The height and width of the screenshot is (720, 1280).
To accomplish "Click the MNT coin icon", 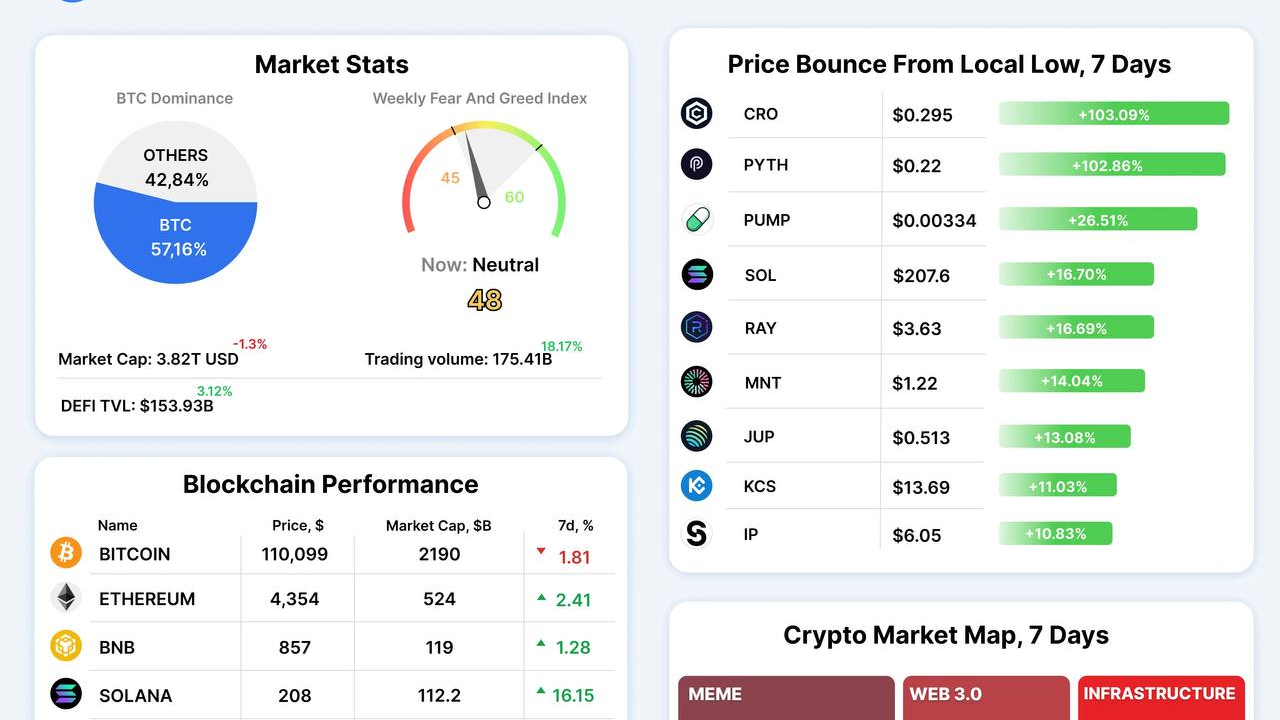I will pos(697,382).
